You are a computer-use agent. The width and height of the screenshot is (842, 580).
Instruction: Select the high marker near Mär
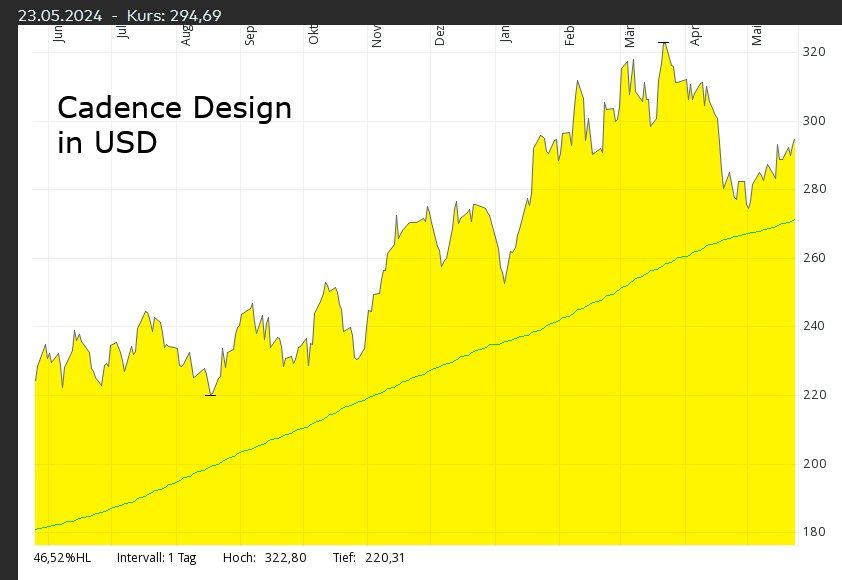pyautogui.click(x=662, y=44)
